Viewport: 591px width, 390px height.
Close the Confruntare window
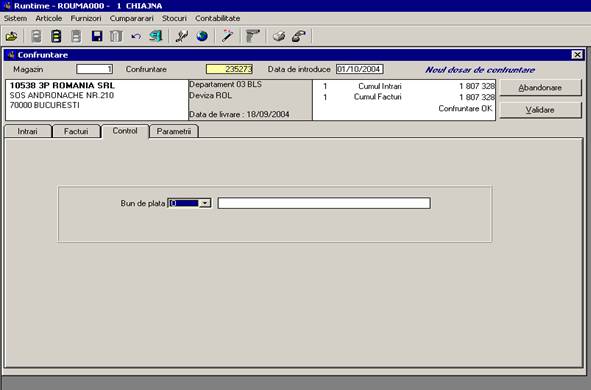click(x=577, y=55)
